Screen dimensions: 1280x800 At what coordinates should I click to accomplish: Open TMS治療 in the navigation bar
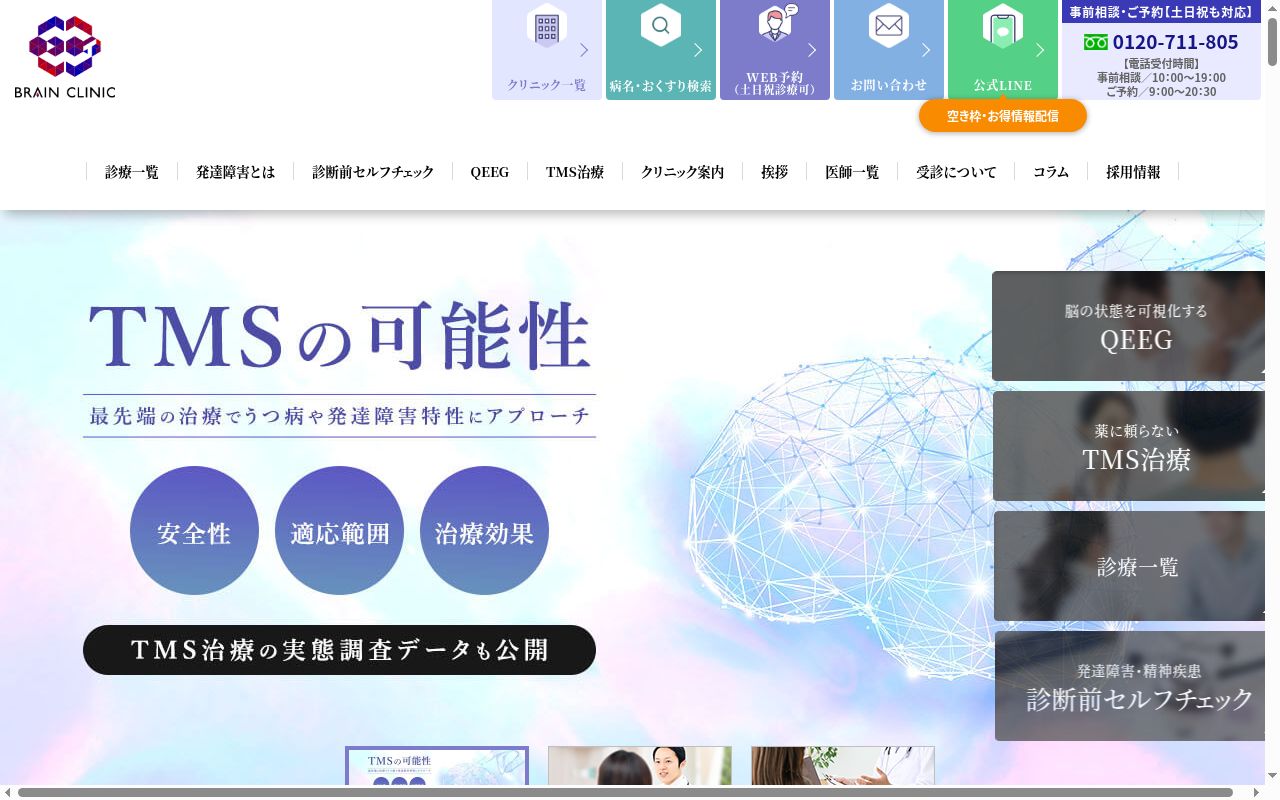coord(575,172)
